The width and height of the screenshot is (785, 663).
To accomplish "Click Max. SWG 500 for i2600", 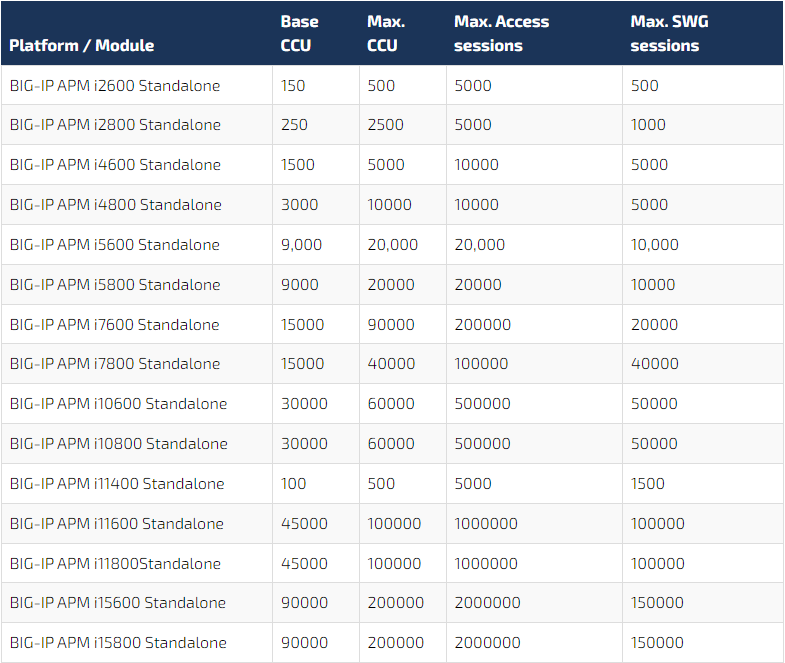I will (x=645, y=86).
